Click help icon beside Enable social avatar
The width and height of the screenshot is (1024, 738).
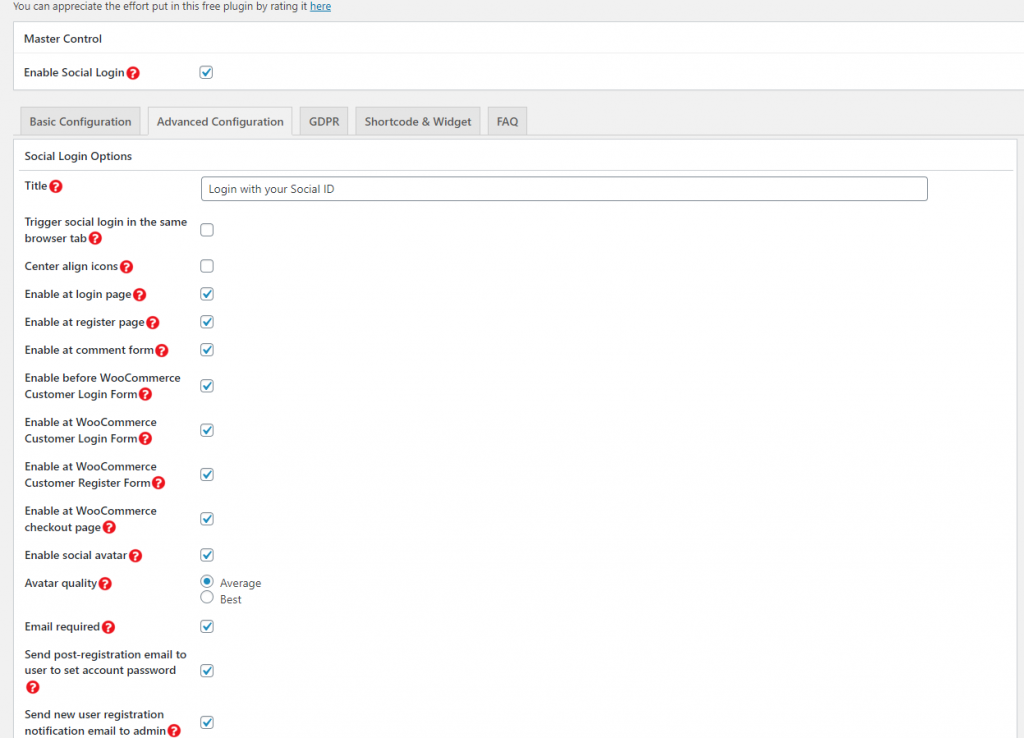135,556
